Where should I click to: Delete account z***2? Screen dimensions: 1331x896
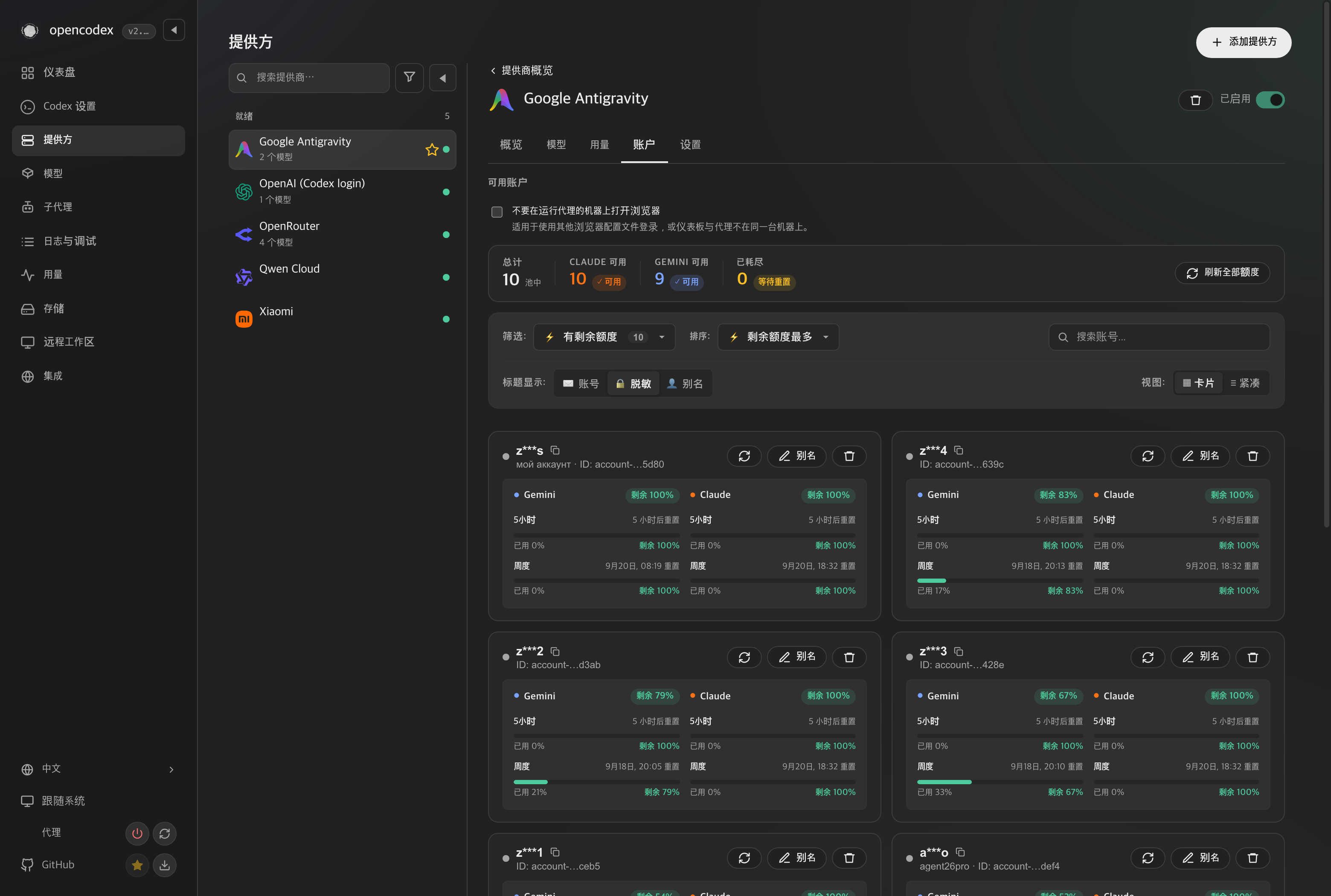[x=849, y=657]
